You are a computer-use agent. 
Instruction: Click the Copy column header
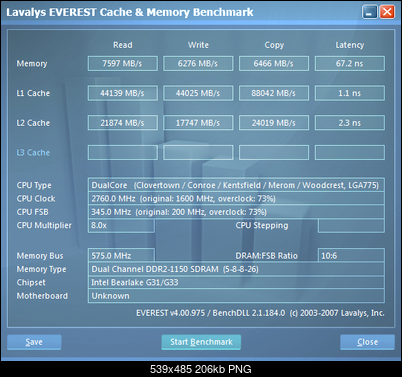click(x=274, y=45)
